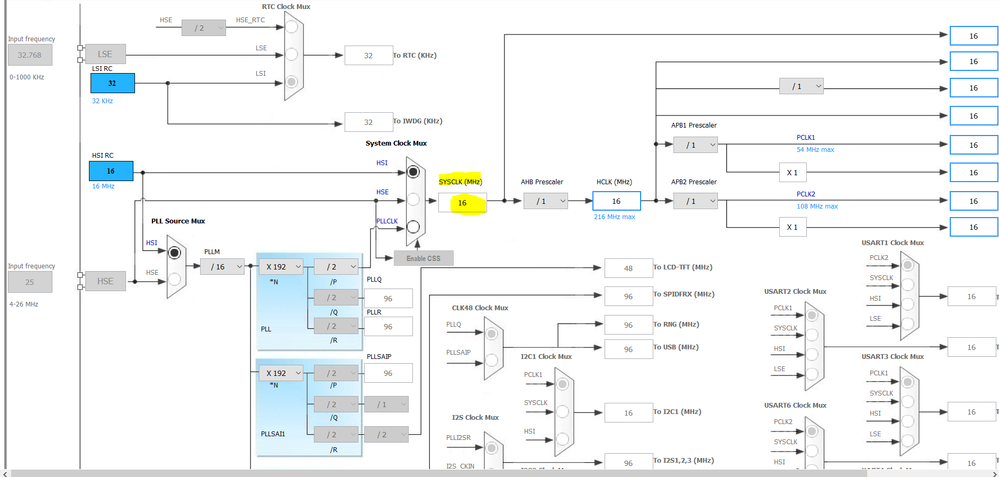Viewport: 999px width, 477px height.
Task: Click the LSE input frequency 32.768 field
Action: pos(30,55)
